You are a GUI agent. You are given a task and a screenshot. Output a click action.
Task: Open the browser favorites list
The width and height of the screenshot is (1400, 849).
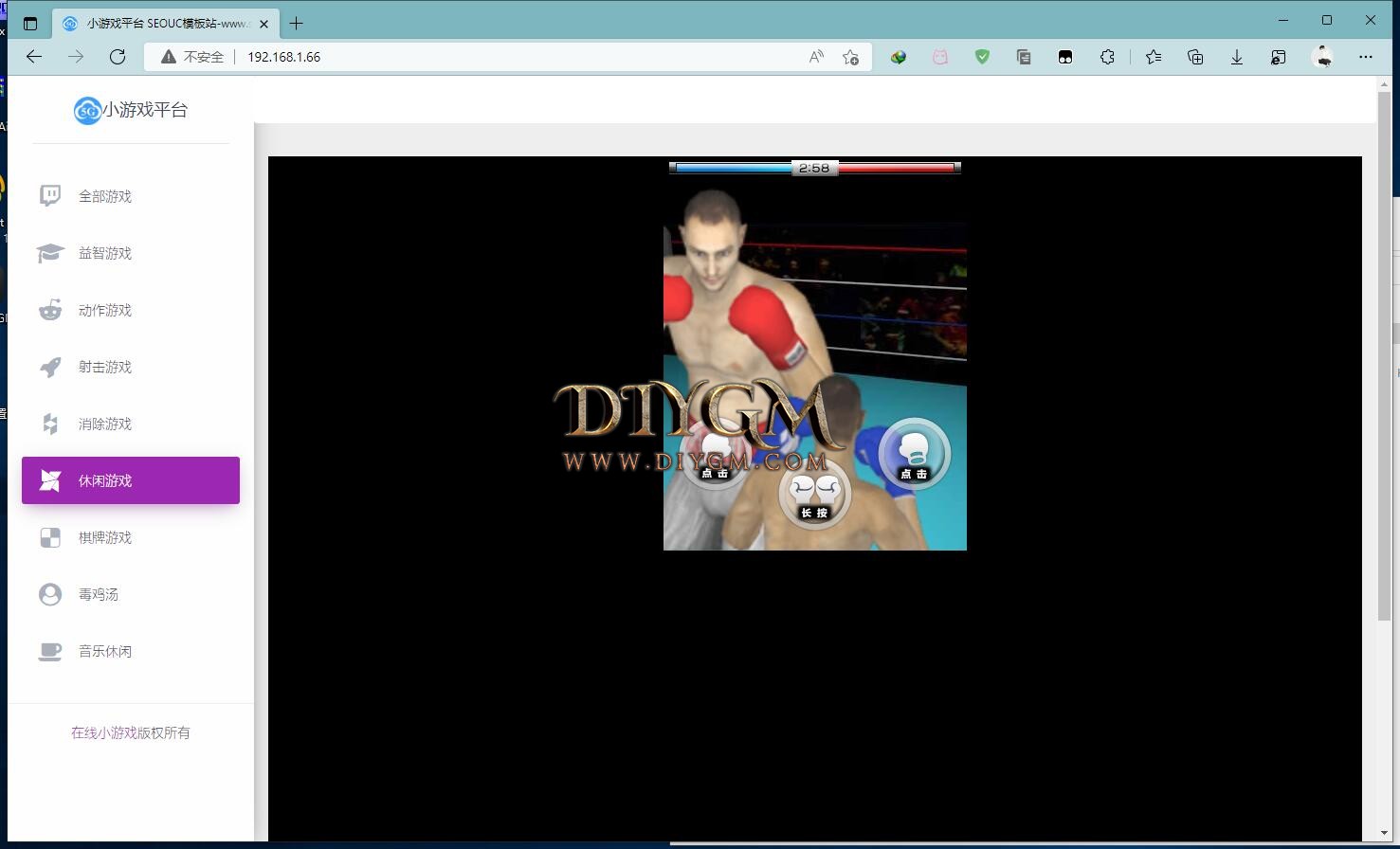pyautogui.click(x=1154, y=57)
